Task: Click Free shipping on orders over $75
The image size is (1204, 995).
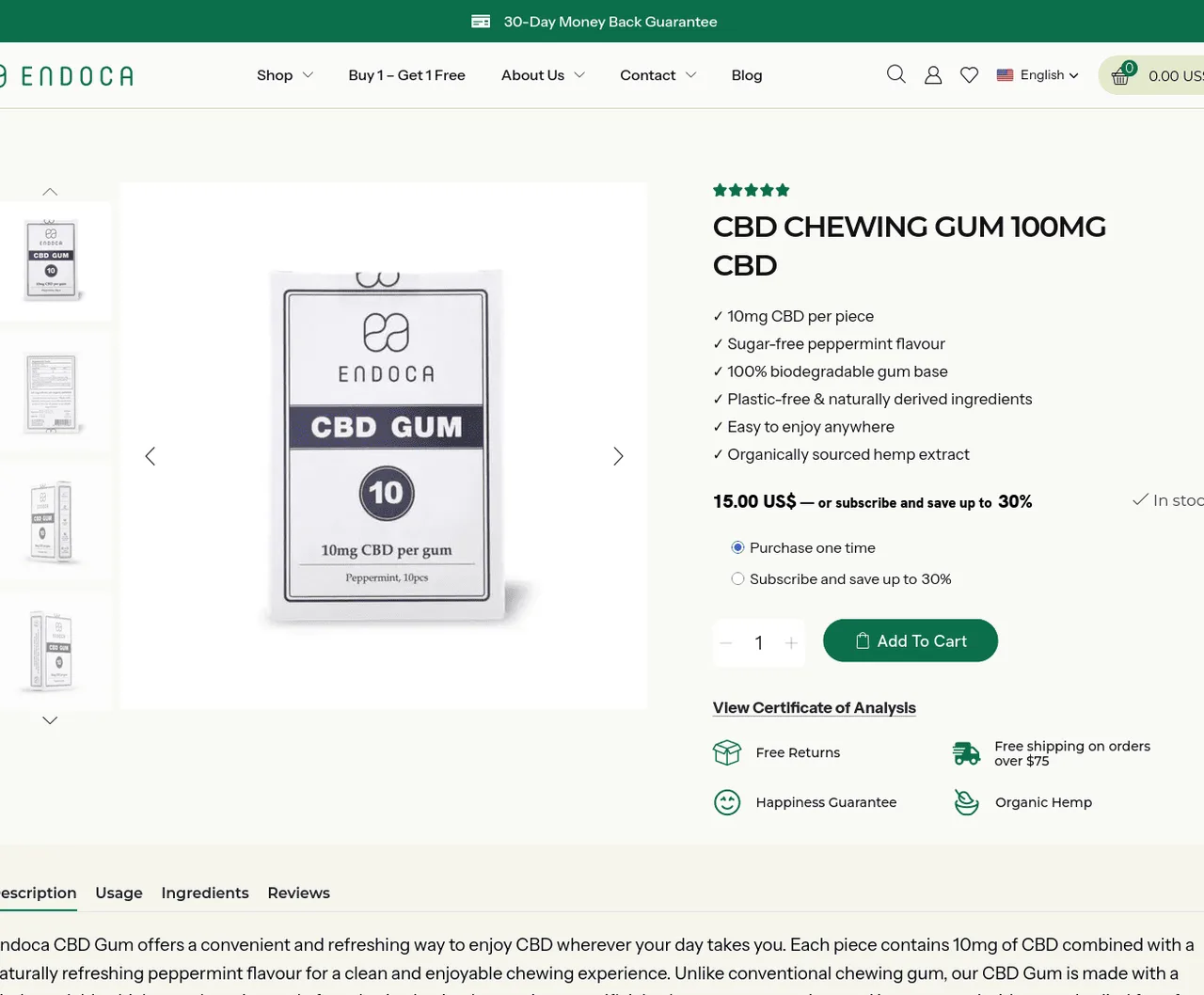Action: click(x=1072, y=753)
